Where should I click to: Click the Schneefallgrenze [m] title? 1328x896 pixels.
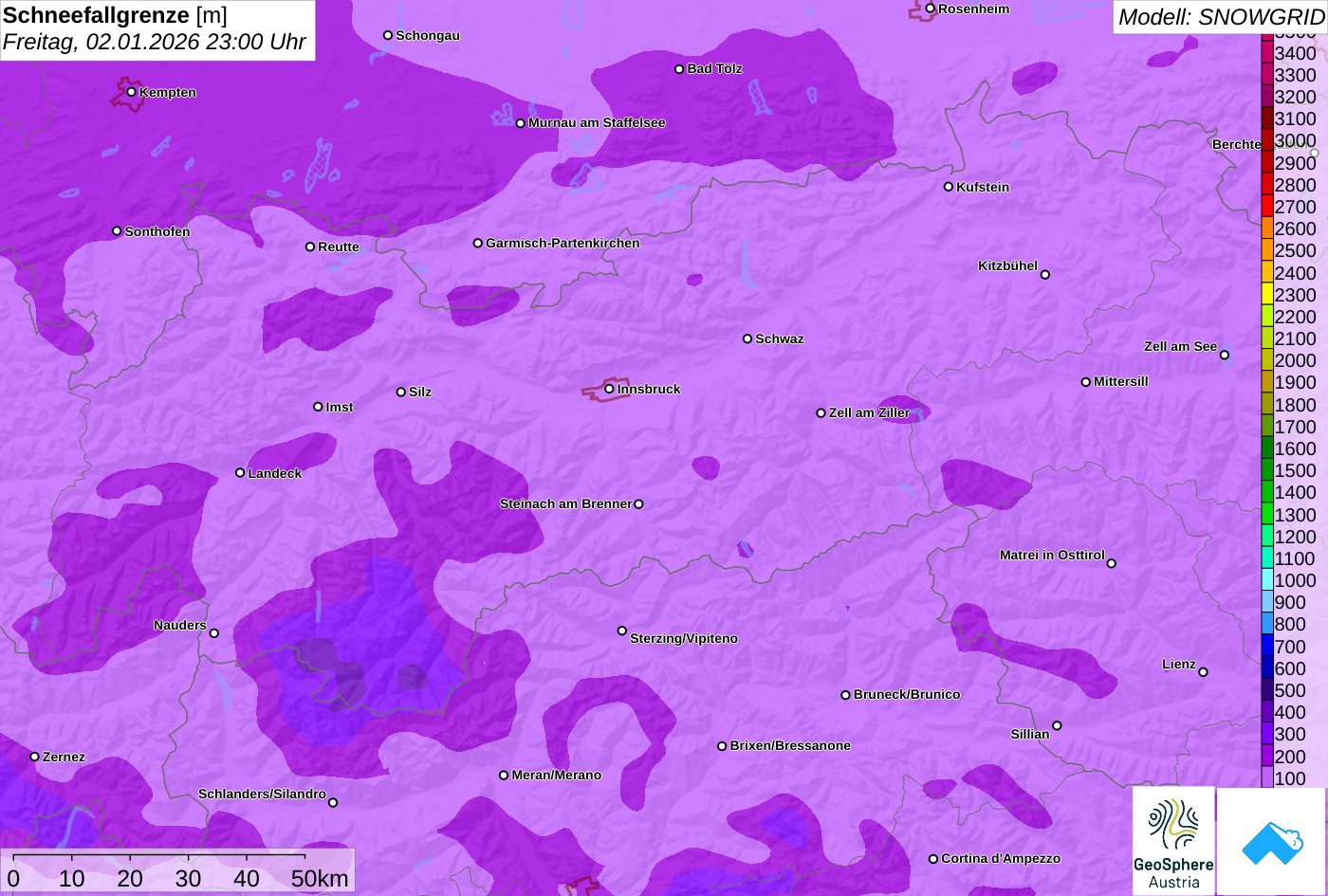pos(115,15)
